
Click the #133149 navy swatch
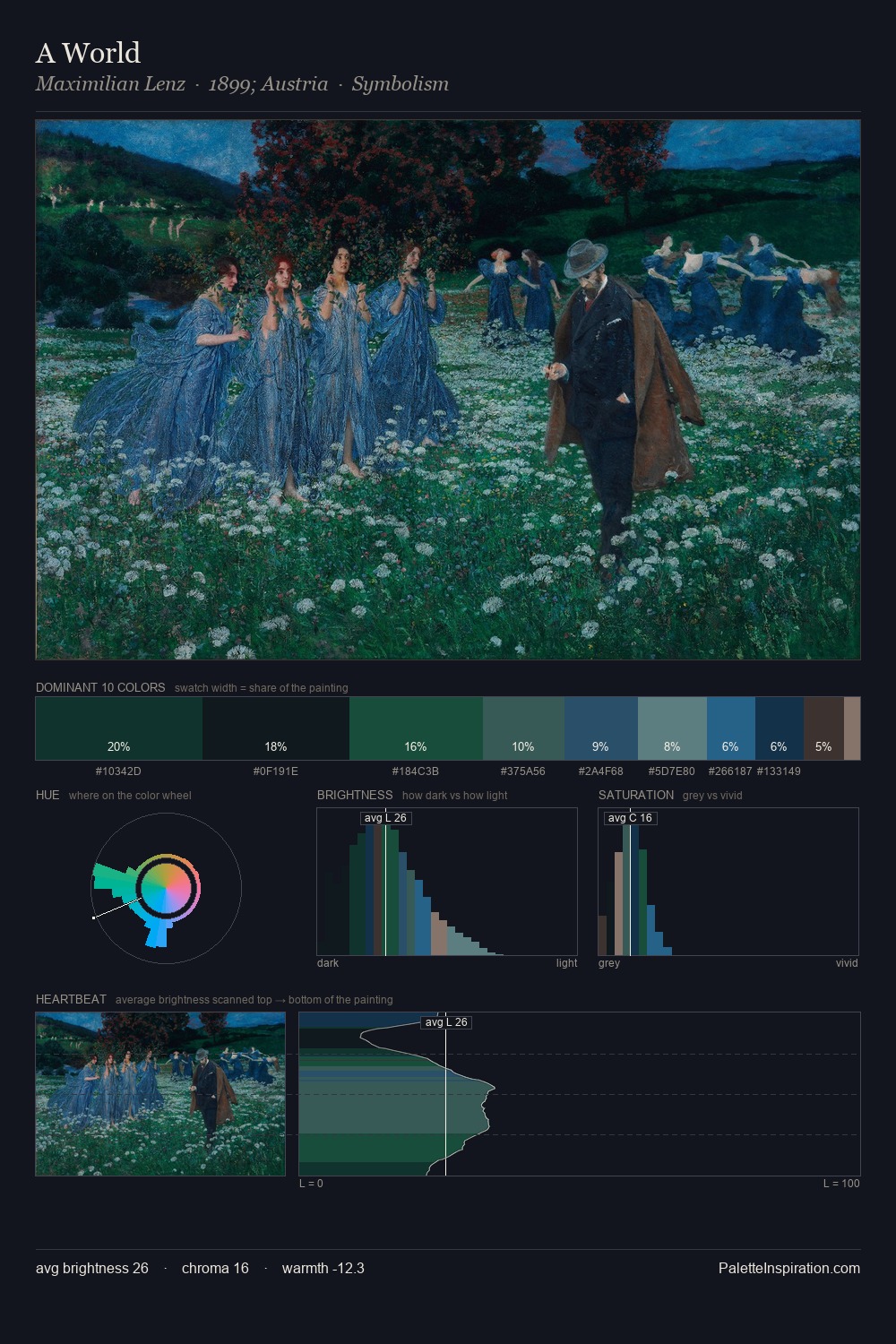[780, 728]
